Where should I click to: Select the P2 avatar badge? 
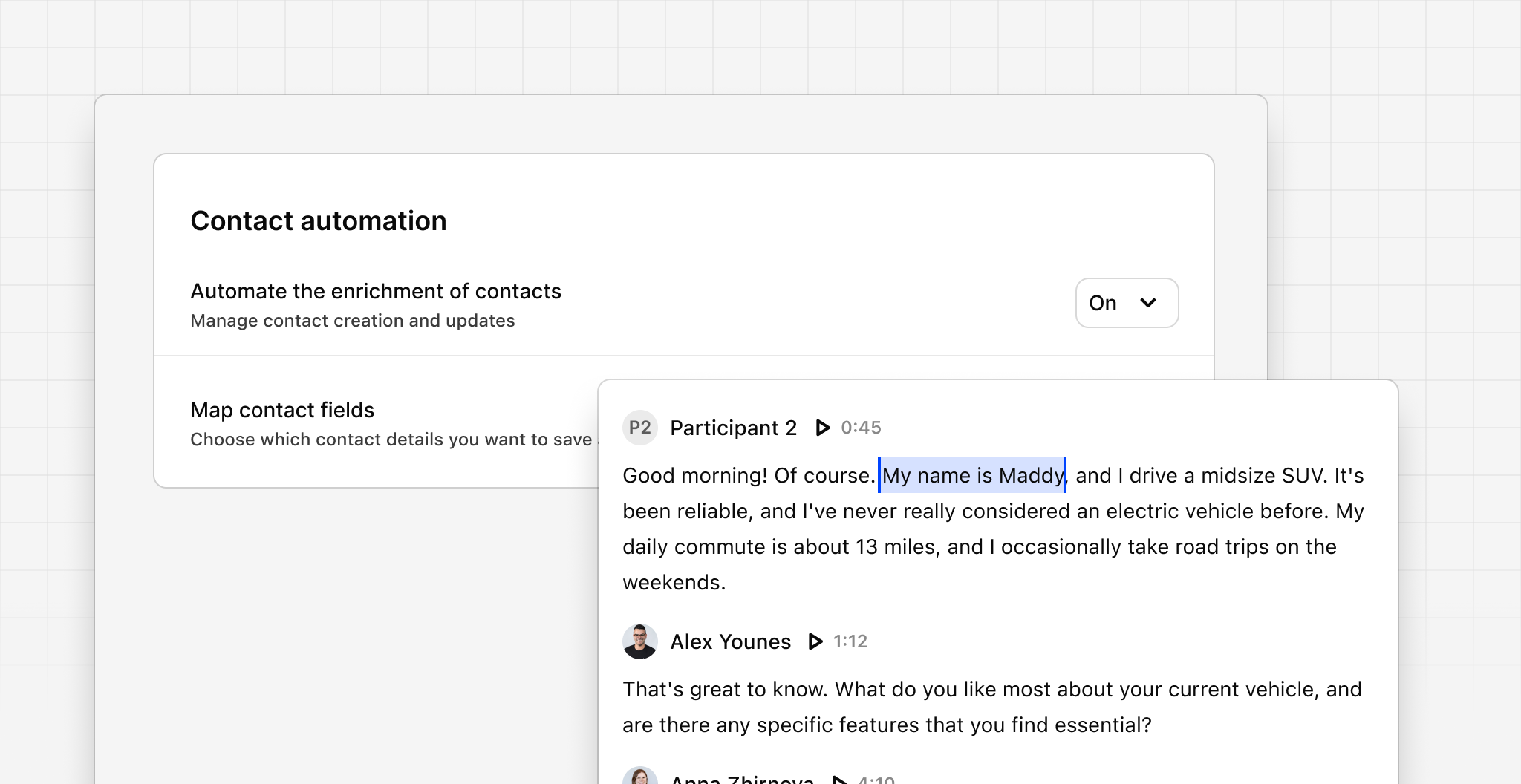[x=640, y=428]
